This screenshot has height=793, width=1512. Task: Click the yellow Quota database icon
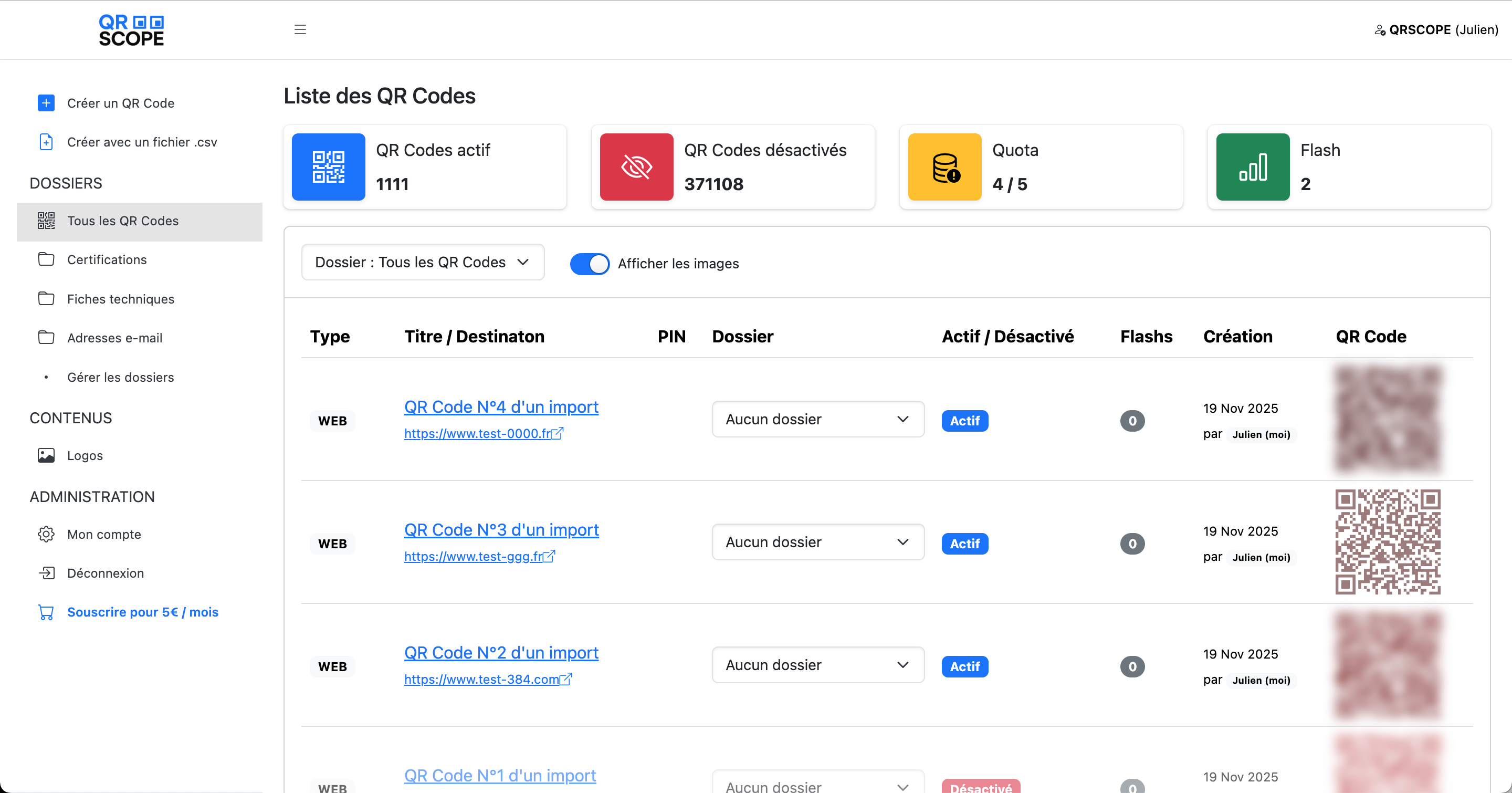(x=944, y=166)
